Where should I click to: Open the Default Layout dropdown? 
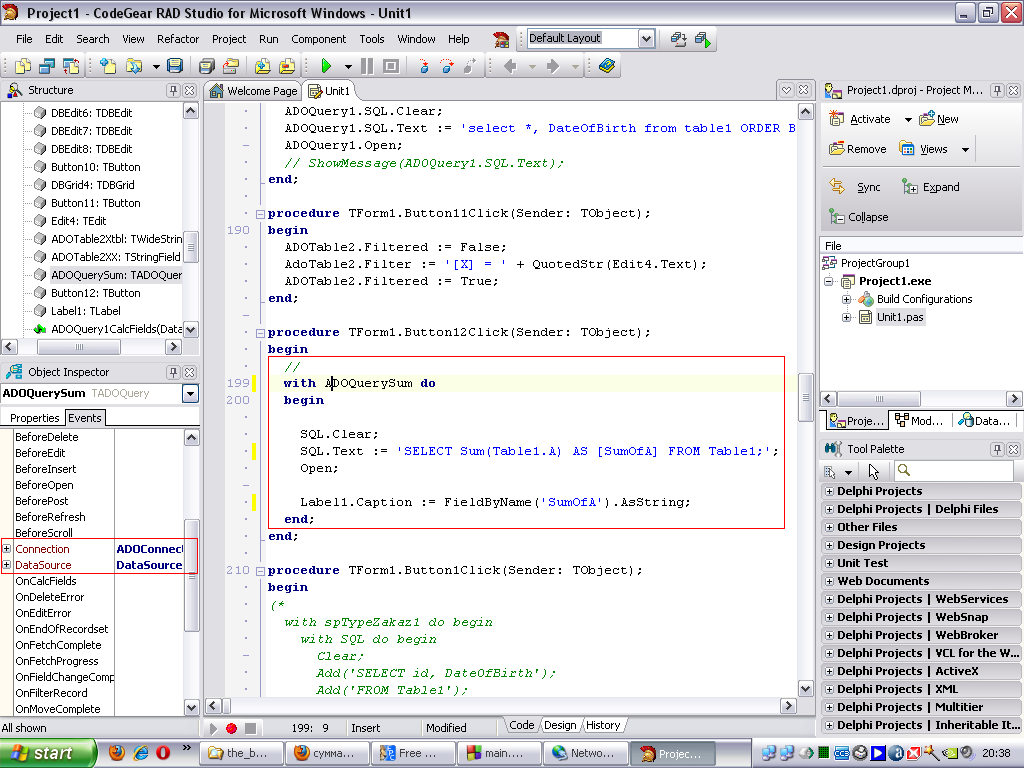(x=646, y=39)
